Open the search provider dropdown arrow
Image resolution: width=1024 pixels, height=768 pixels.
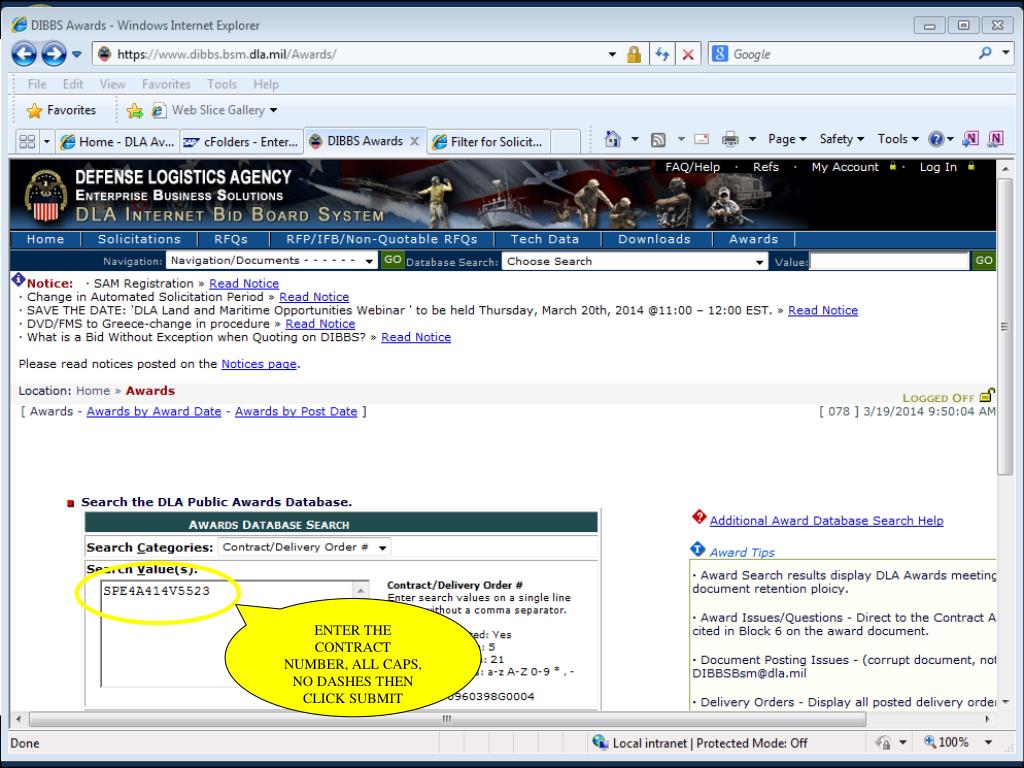click(x=1006, y=52)
